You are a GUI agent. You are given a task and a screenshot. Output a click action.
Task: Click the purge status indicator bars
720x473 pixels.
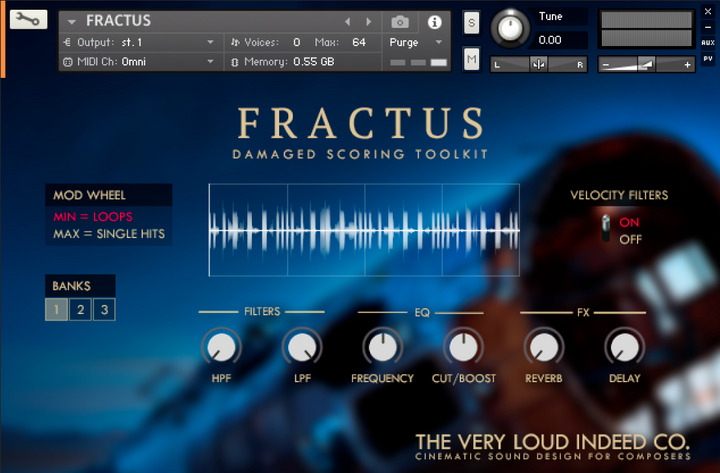418,62
